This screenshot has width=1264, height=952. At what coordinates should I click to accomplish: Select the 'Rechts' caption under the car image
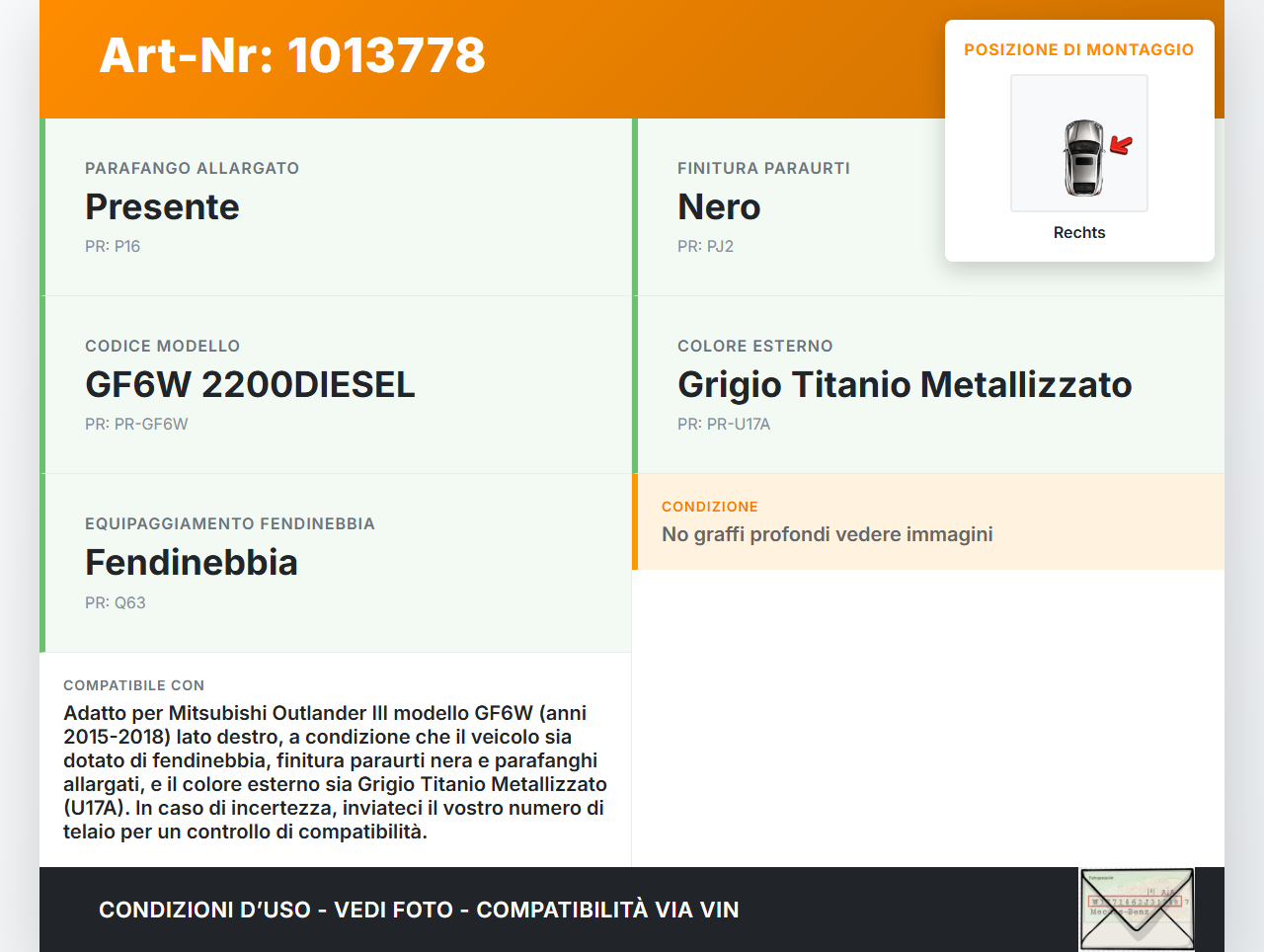click(x=1078, y=233)
